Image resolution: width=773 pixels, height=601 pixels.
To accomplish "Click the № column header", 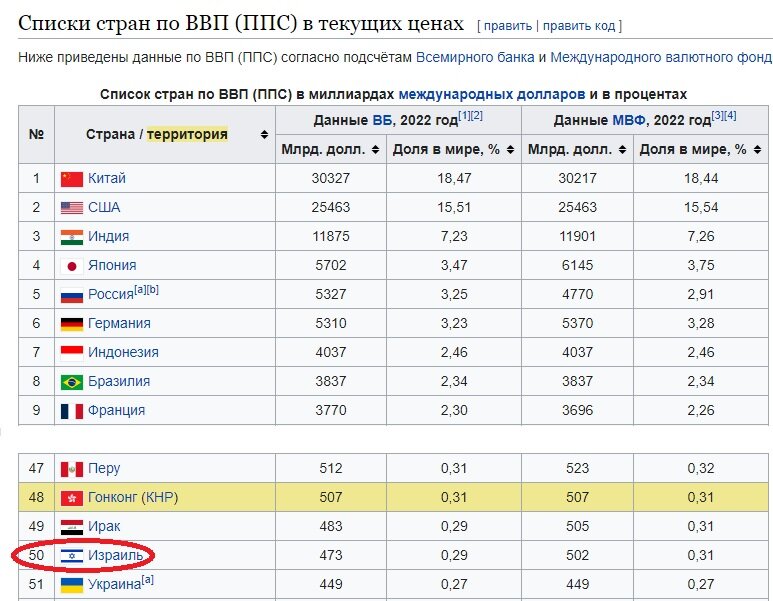I will click(36, 134).
